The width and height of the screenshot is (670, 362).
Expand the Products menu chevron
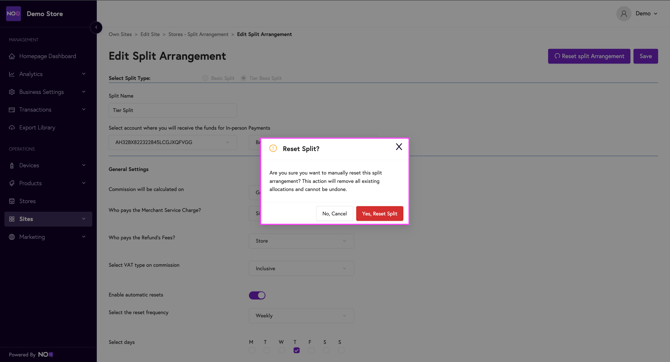(x=83, y=183)
